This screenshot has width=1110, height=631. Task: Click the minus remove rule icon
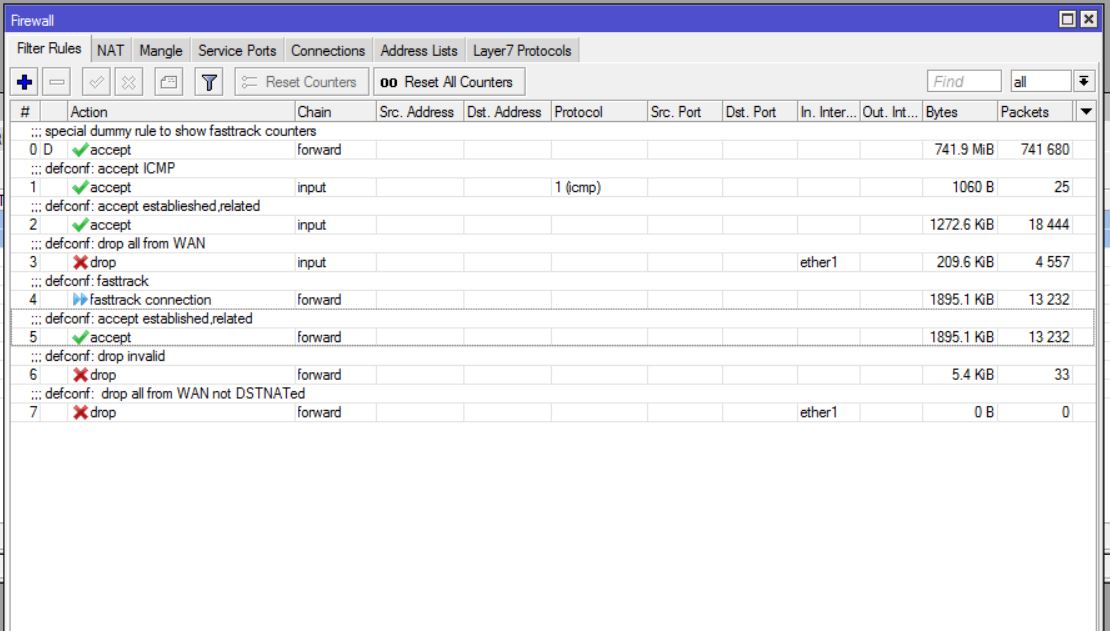point(57,82)
